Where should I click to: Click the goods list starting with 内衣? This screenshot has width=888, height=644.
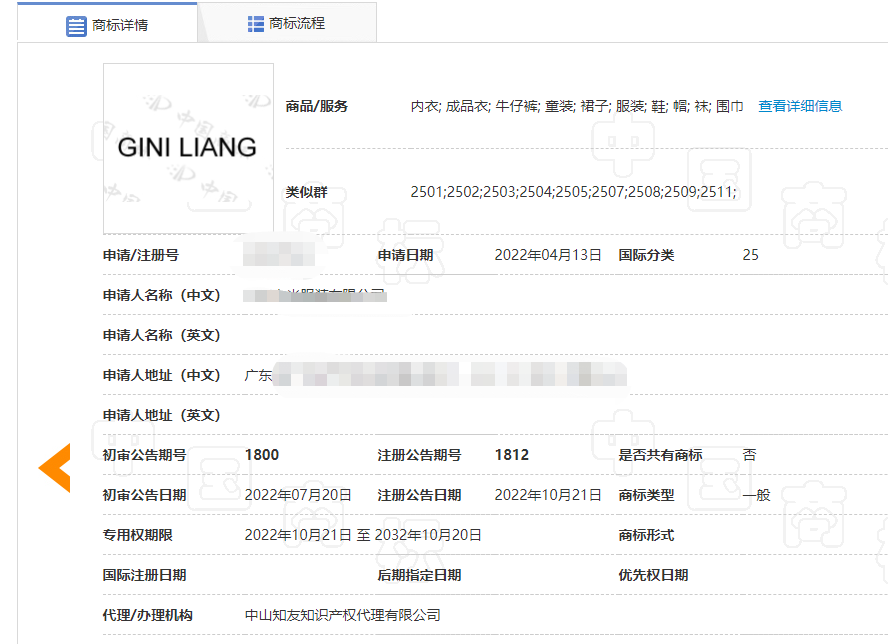(x=577, y=106)
